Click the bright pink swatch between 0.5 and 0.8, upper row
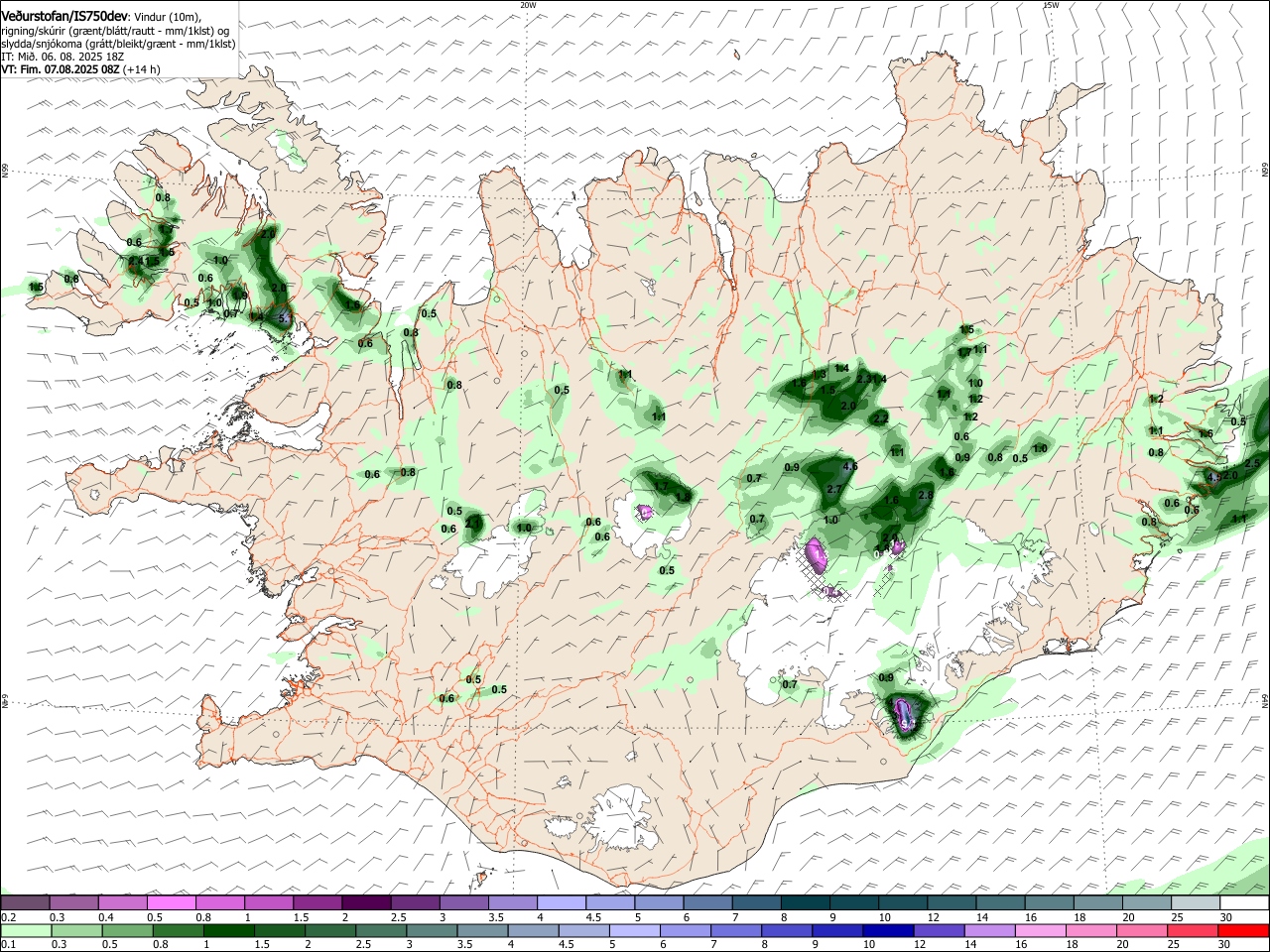This screenshot has height=952, width=1270. coord(172,903)
